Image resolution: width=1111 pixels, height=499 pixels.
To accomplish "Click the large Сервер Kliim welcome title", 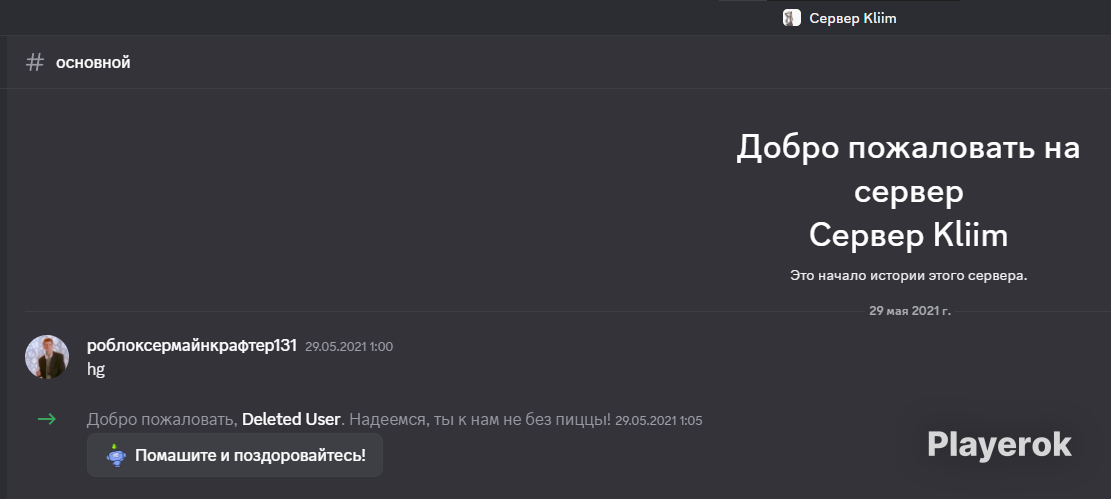I will click(908, 235).
